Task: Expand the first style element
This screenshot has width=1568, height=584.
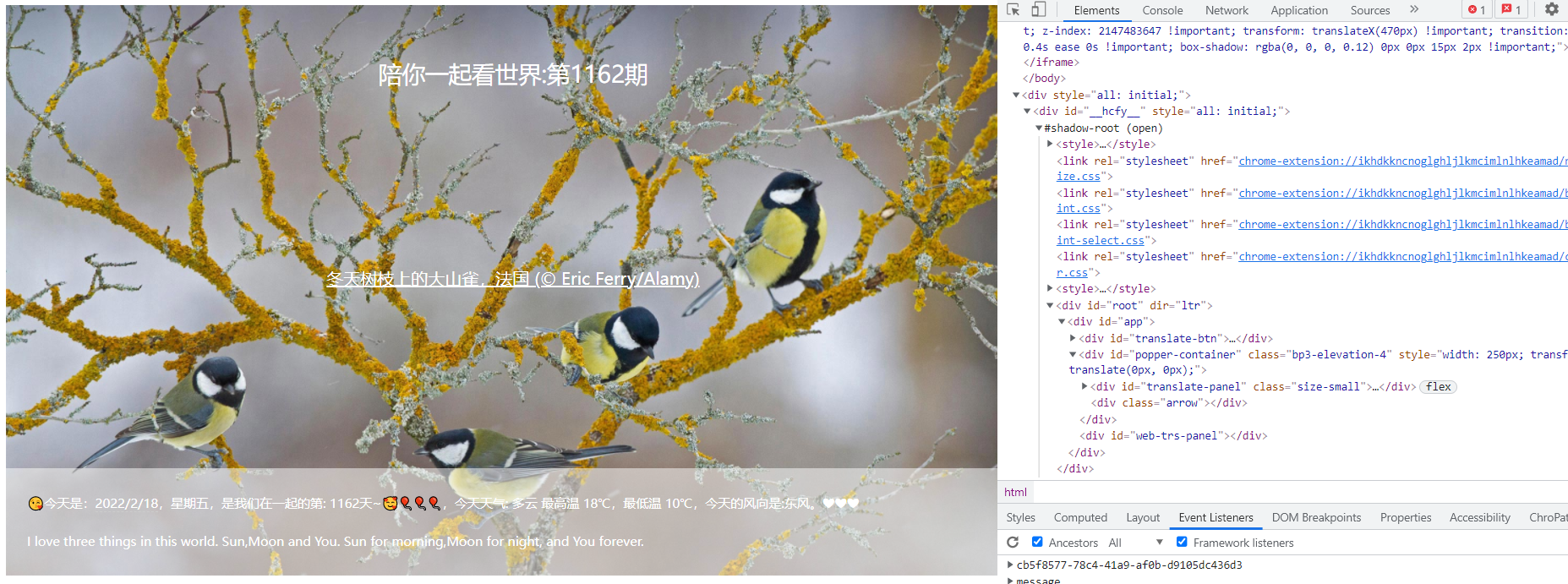Action: click(x=1050, y=145)
